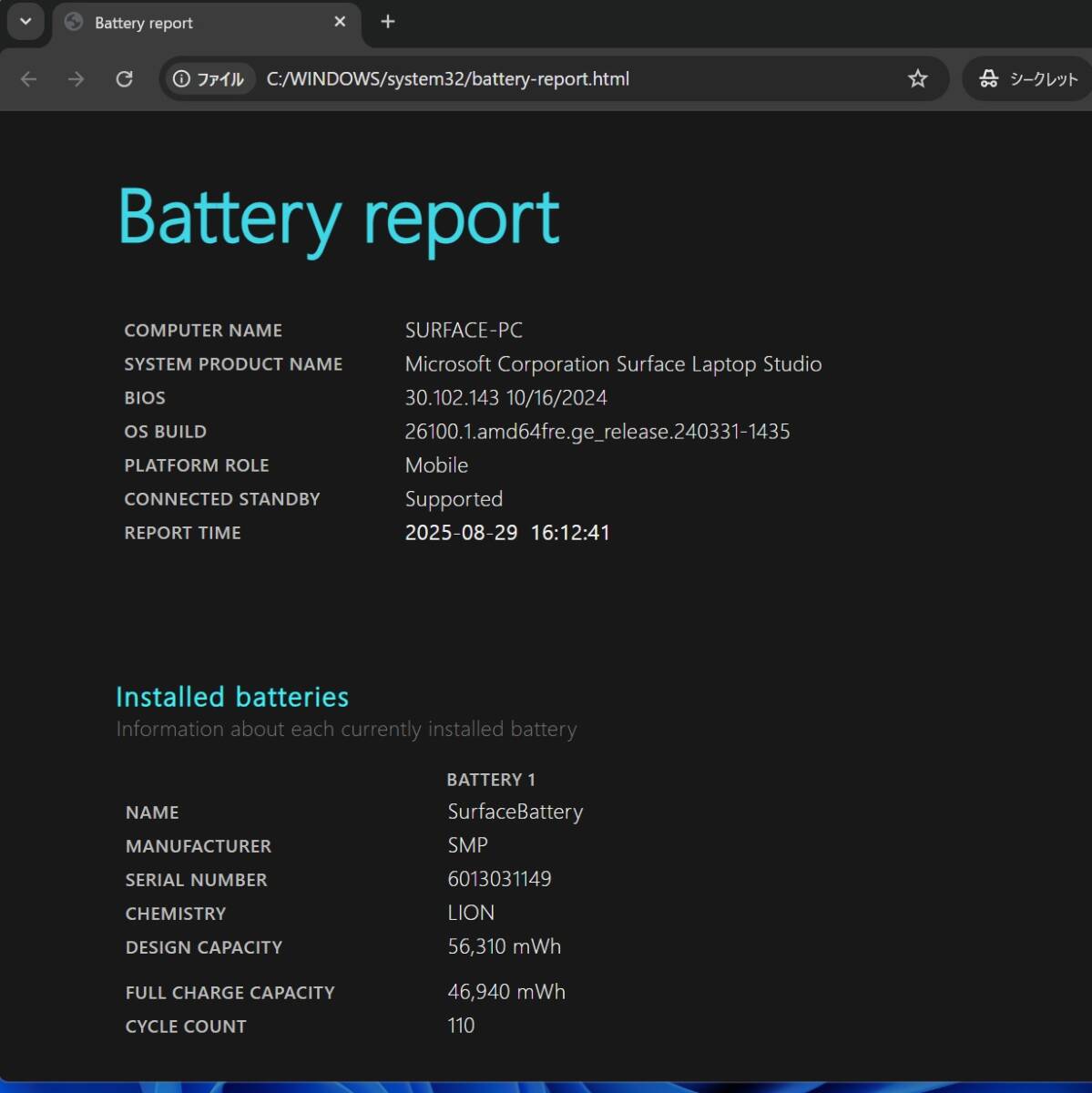1092x1093 pixels.
Task: Focus the address bar URL text
Action: tap(447, 79)
